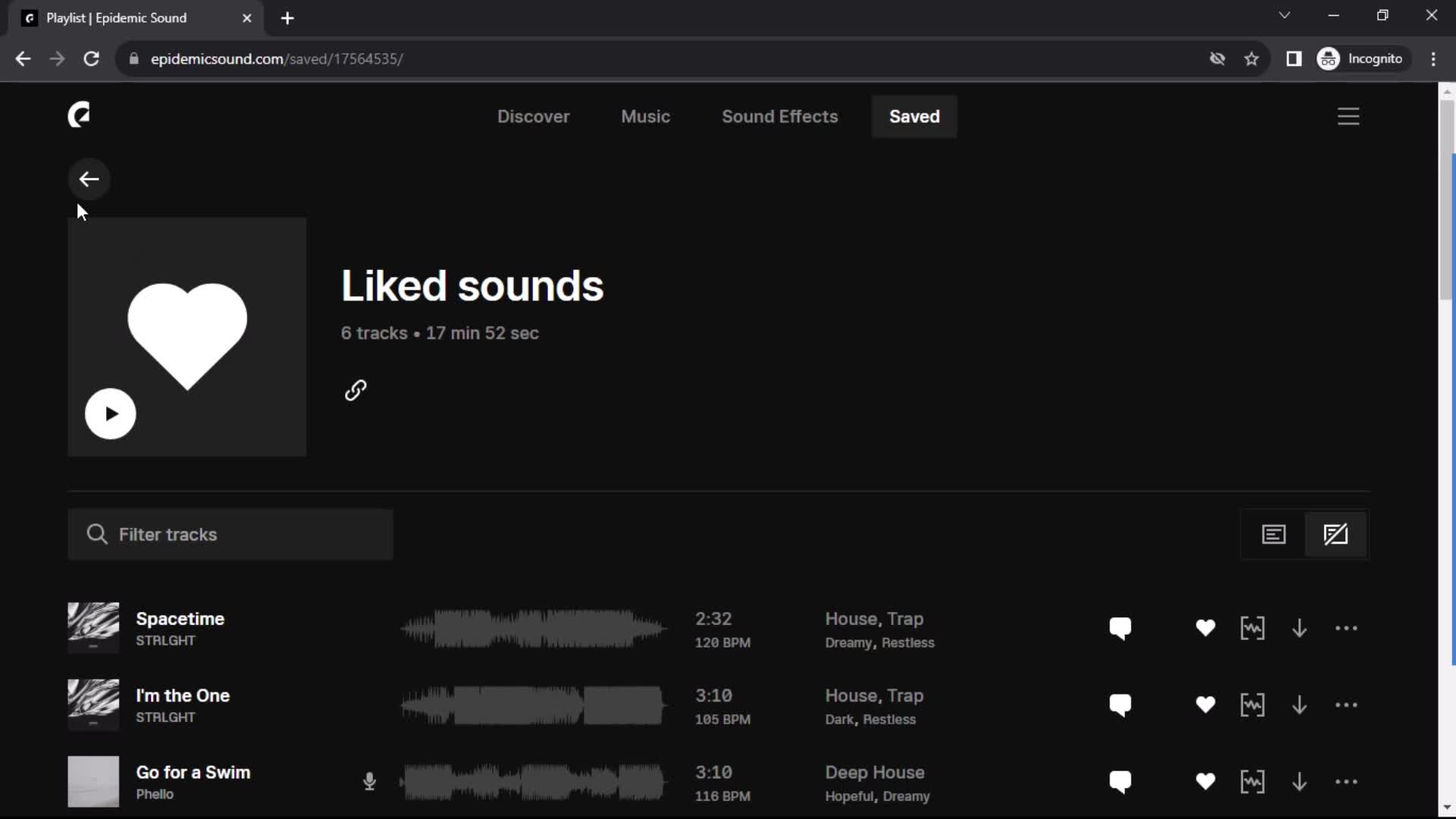
Task: Click the comment icon on I'm the One
Action: 1120,705
